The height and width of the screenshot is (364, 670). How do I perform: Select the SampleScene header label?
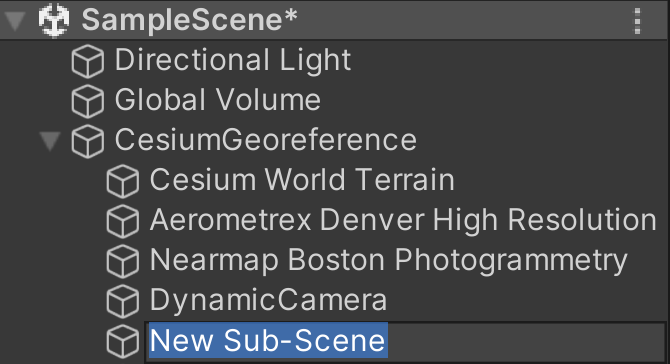(189, 20)
